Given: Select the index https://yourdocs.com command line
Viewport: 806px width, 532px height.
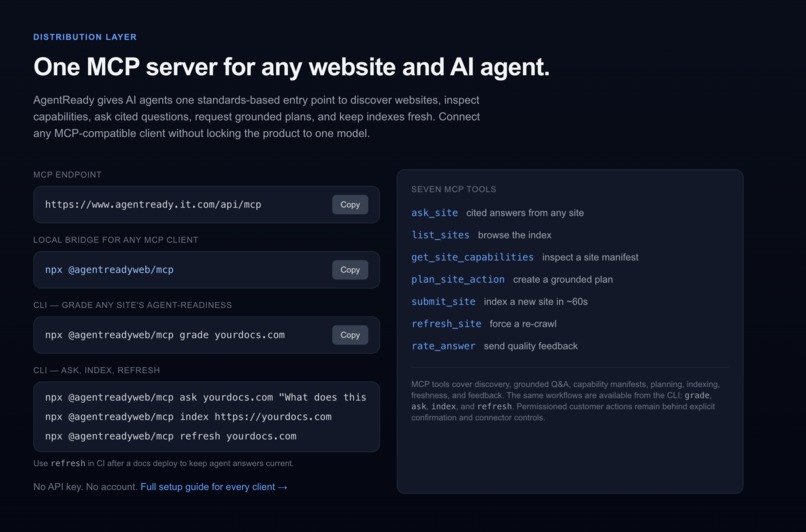Looking at the screenshot, I should tap(188, 417).
